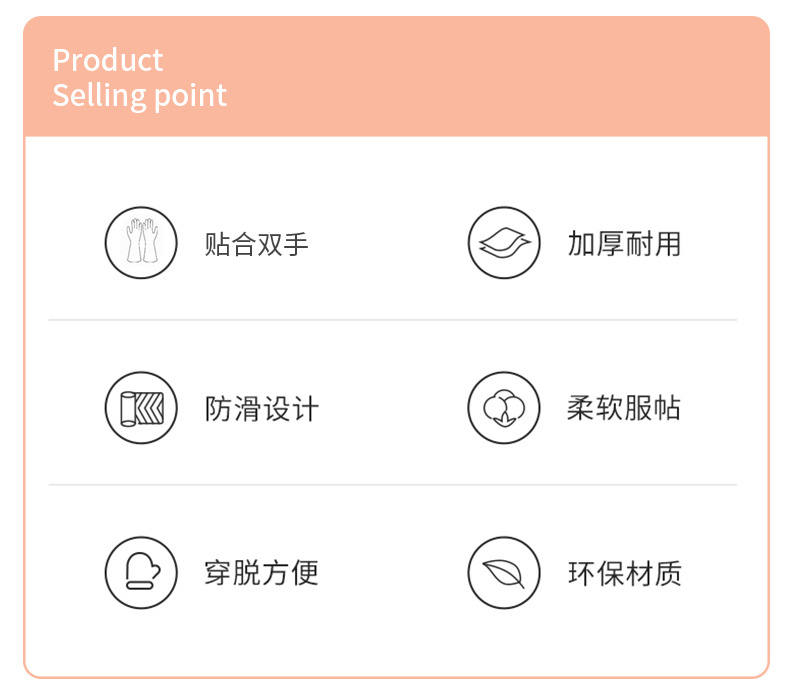Tap the 环保材质 feature text
790x700 pixels.
pos(624,574)
